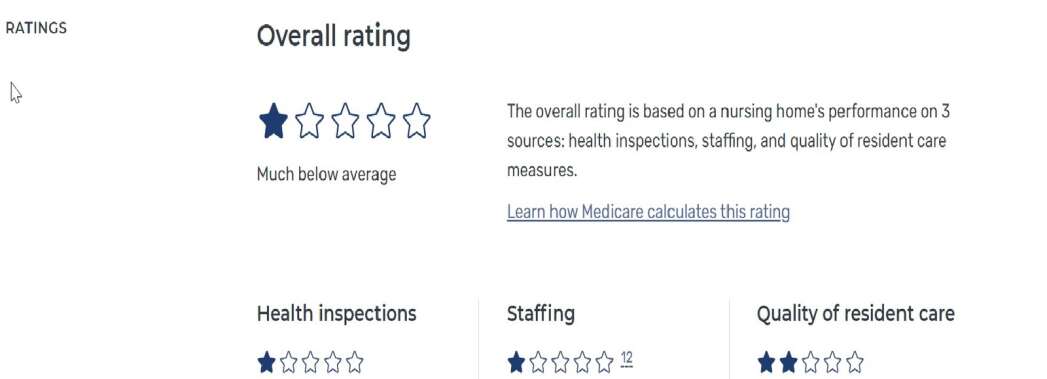Click the second filled star under Quality of resident care
The width and height of the screenshot is (1047, 379).
pyautogui.click(x=788, y=363)
